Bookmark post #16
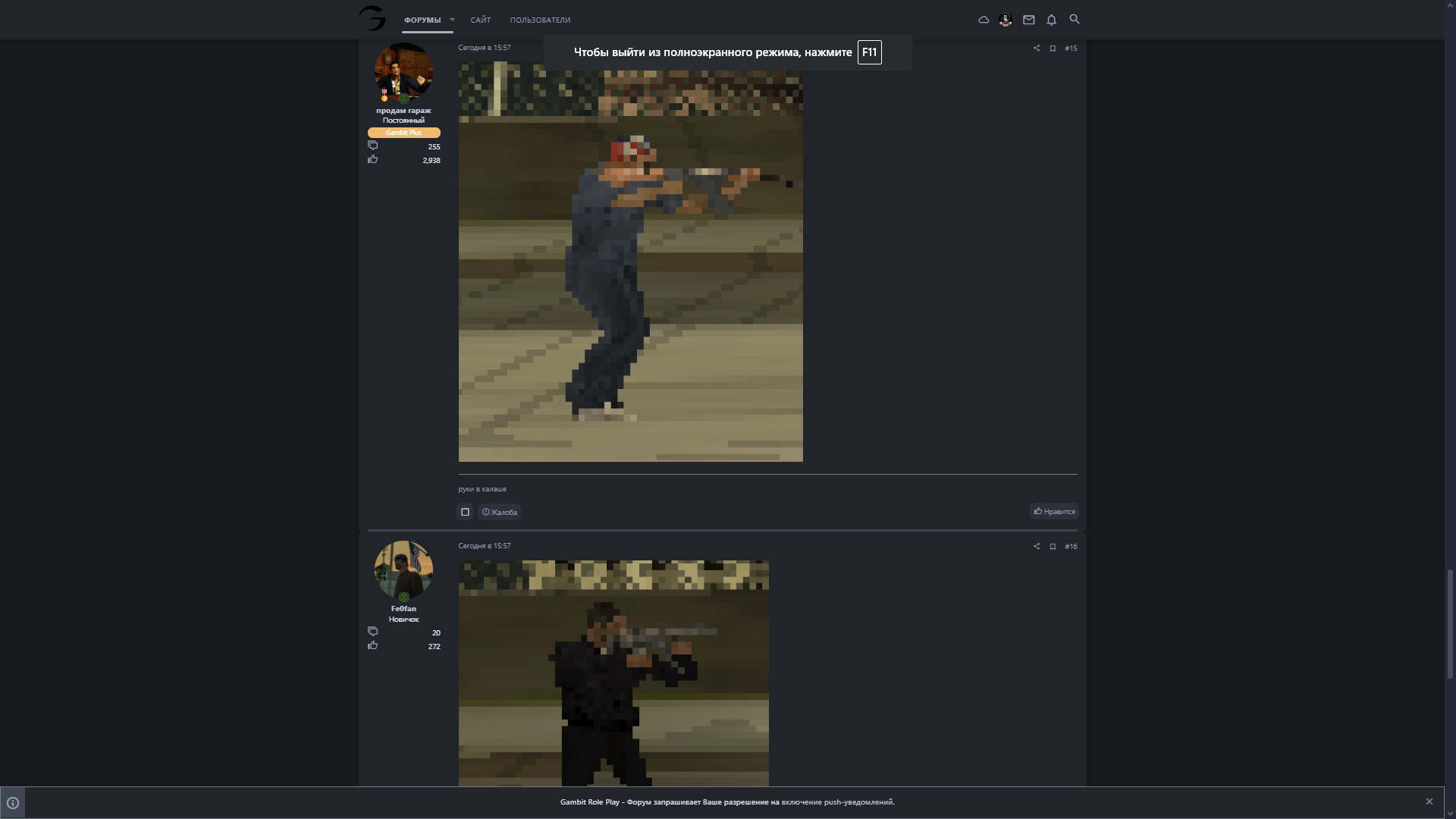The height and width of the screenshot is (819, 1456). 1053,547
